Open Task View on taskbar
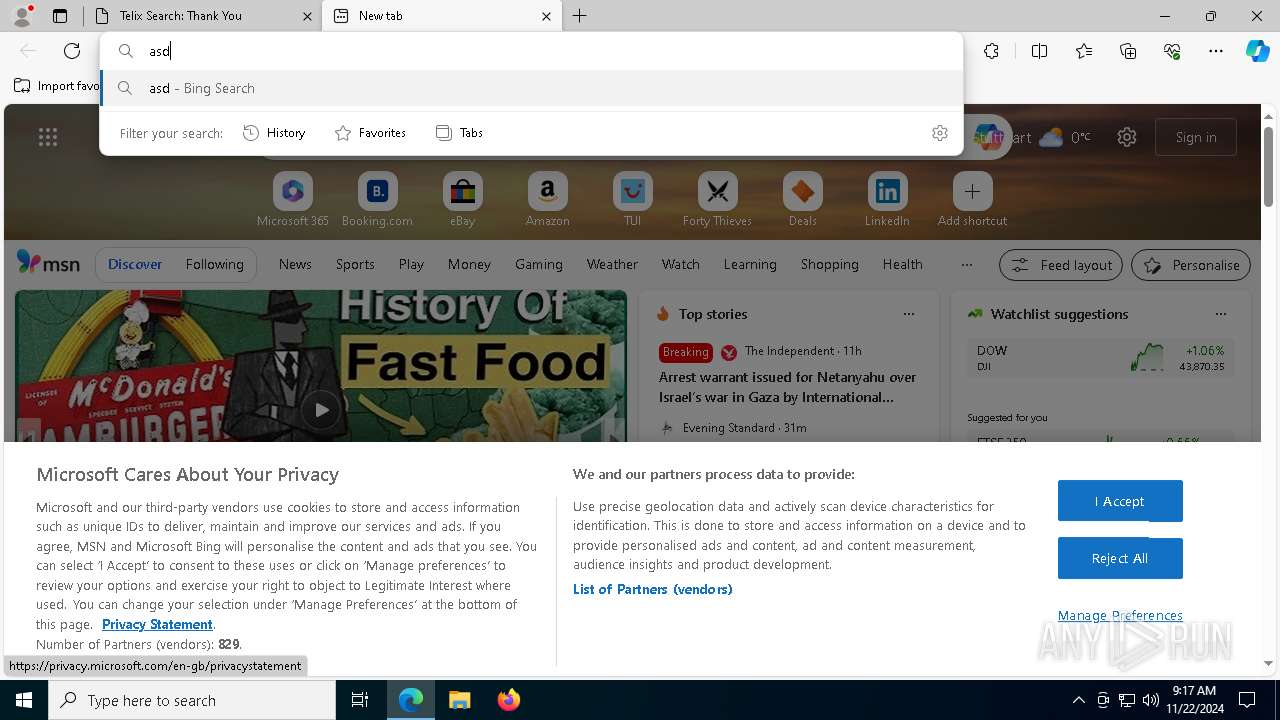The image size is (1280, 720). coord(360,700)
